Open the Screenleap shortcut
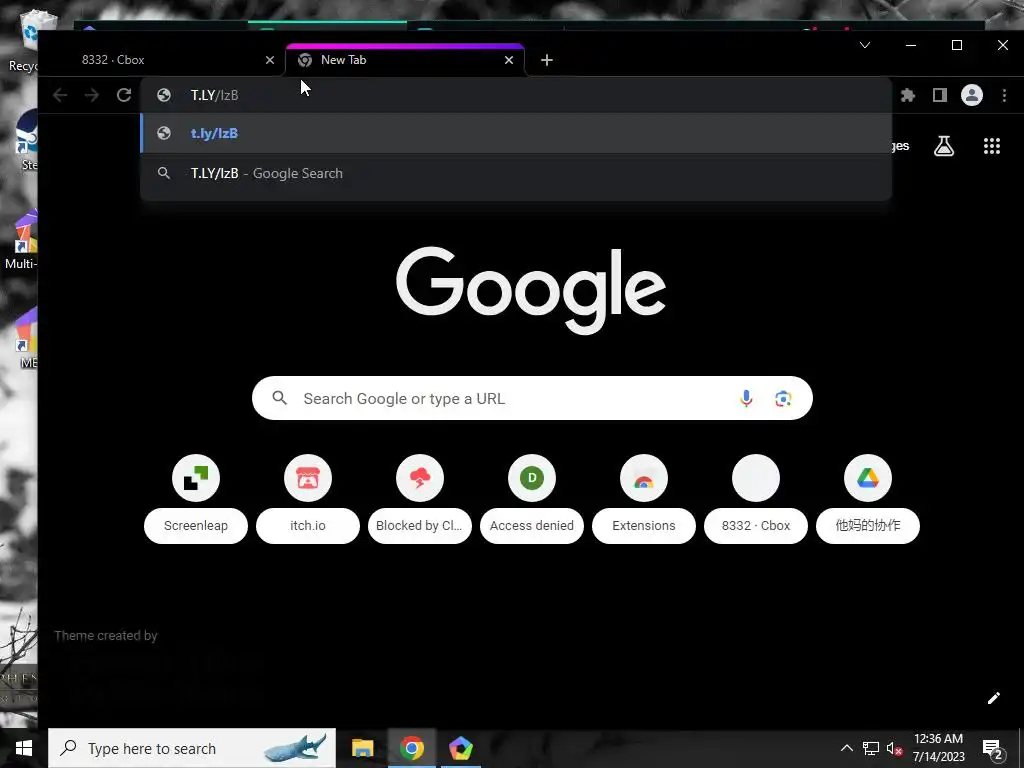 196,499
